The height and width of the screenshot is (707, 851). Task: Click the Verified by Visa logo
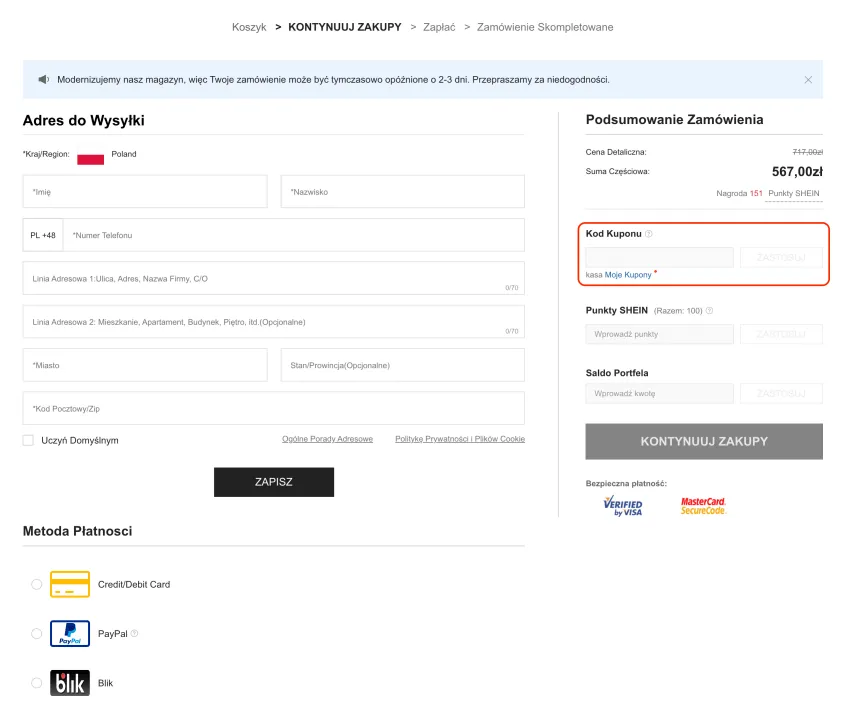coord(623,505)
